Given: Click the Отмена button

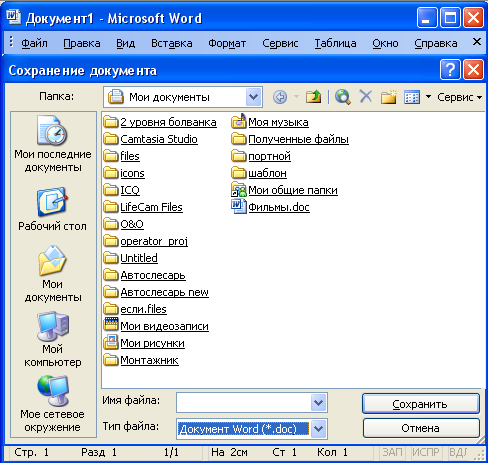Looking at the screenshot, I should (421, 428).
